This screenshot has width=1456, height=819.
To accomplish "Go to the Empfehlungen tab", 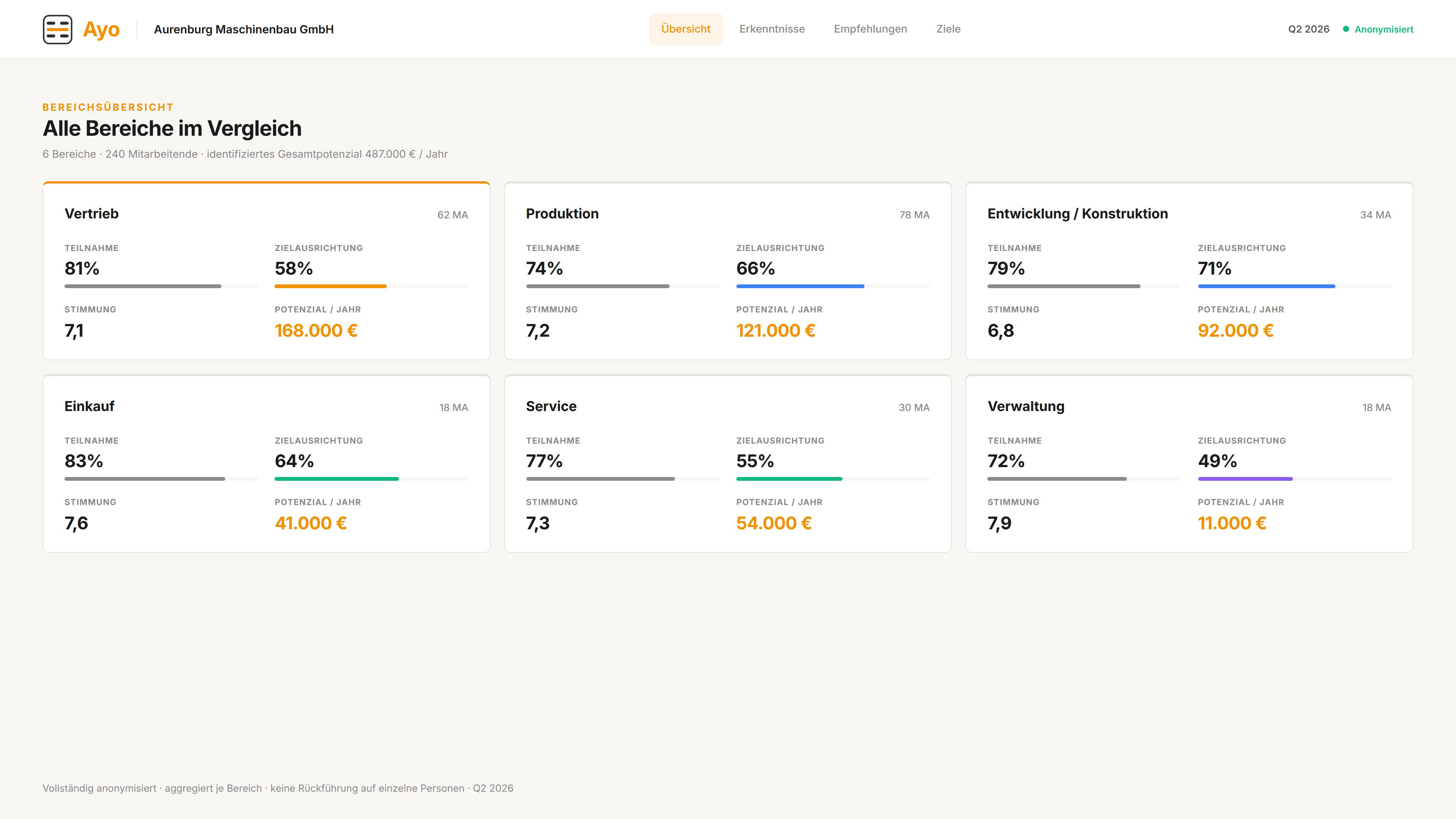I will (871, 29).
